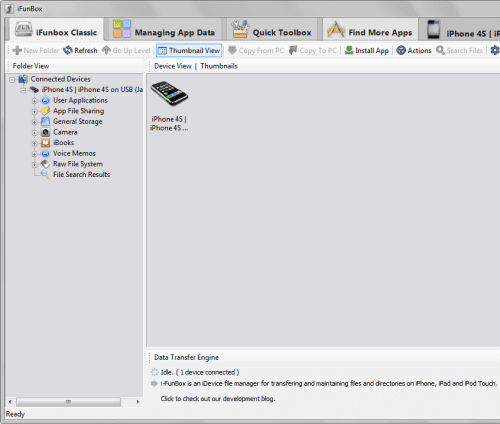This screenshot has width=500, height=424.
Task: Select the iPhone 4S device thumbnail
Action: (169, 106)
